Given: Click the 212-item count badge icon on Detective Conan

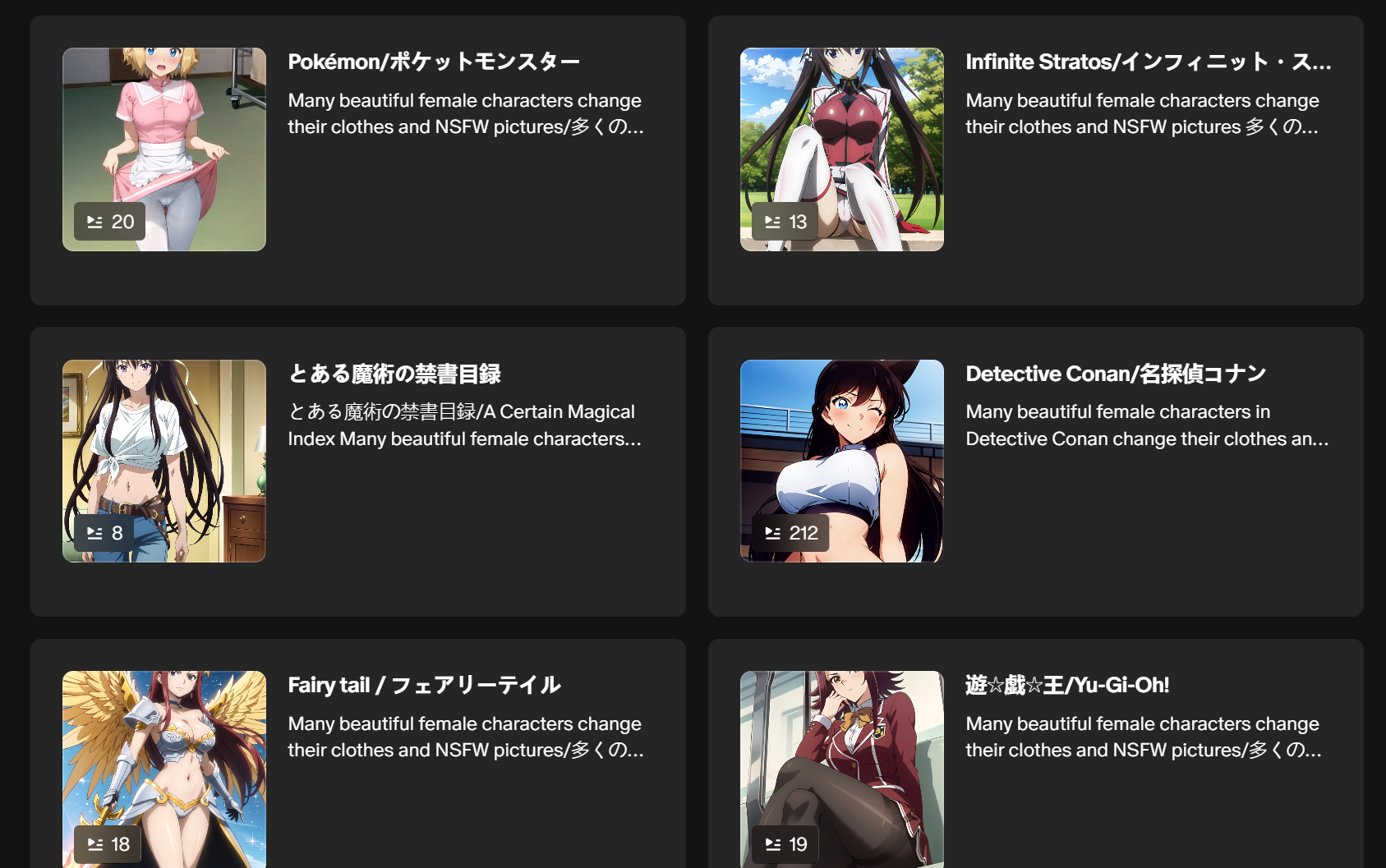Looking at the screenshot, I should click(x=773, y=533).
